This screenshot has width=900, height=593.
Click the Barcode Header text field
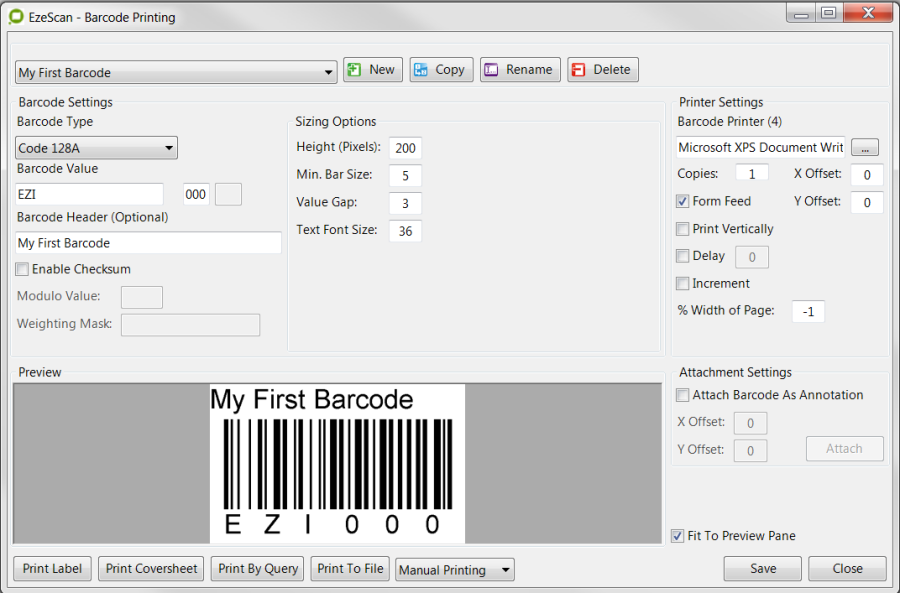(148, 243)
